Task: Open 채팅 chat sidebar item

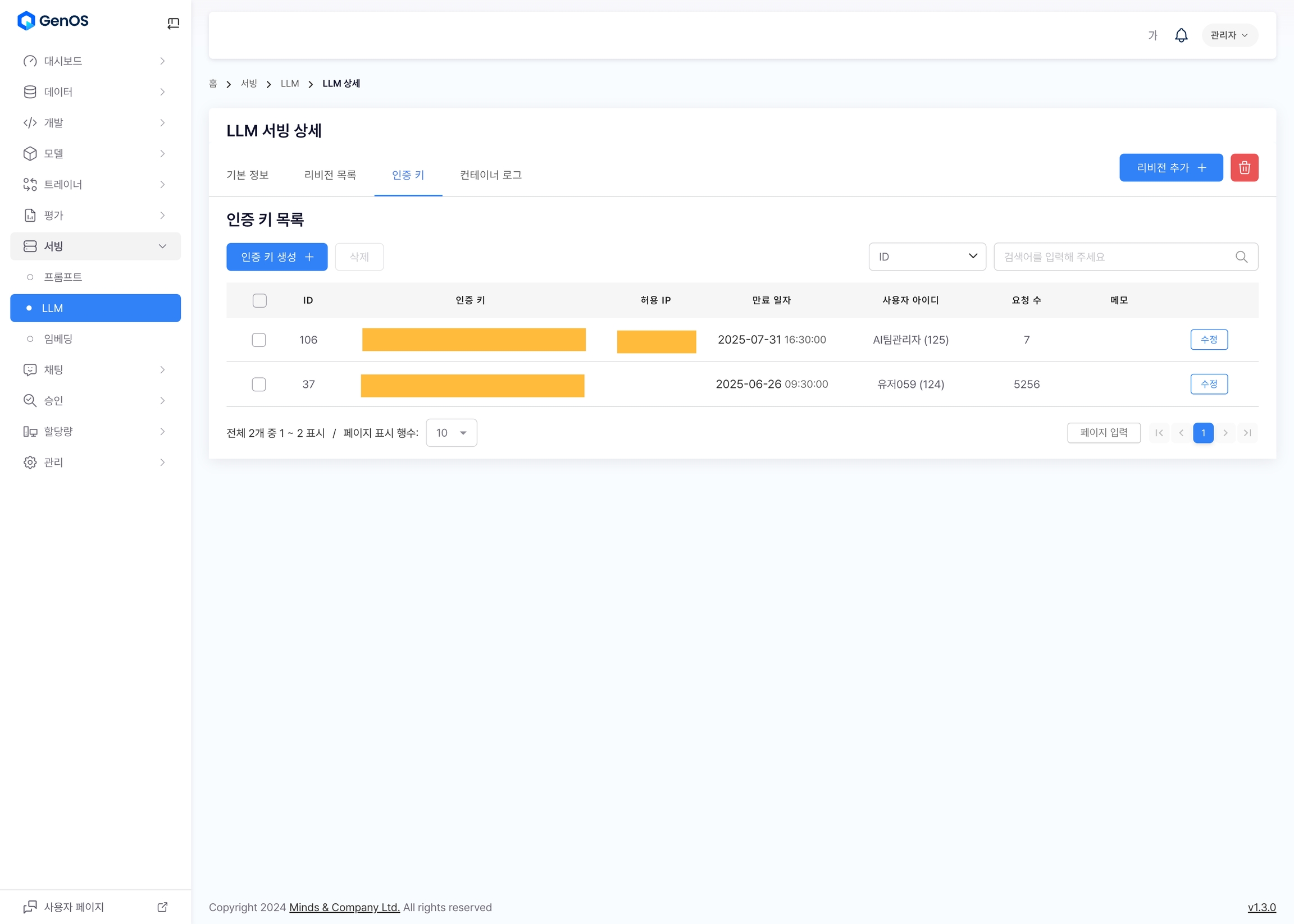Action: click(x=53, y=370)
